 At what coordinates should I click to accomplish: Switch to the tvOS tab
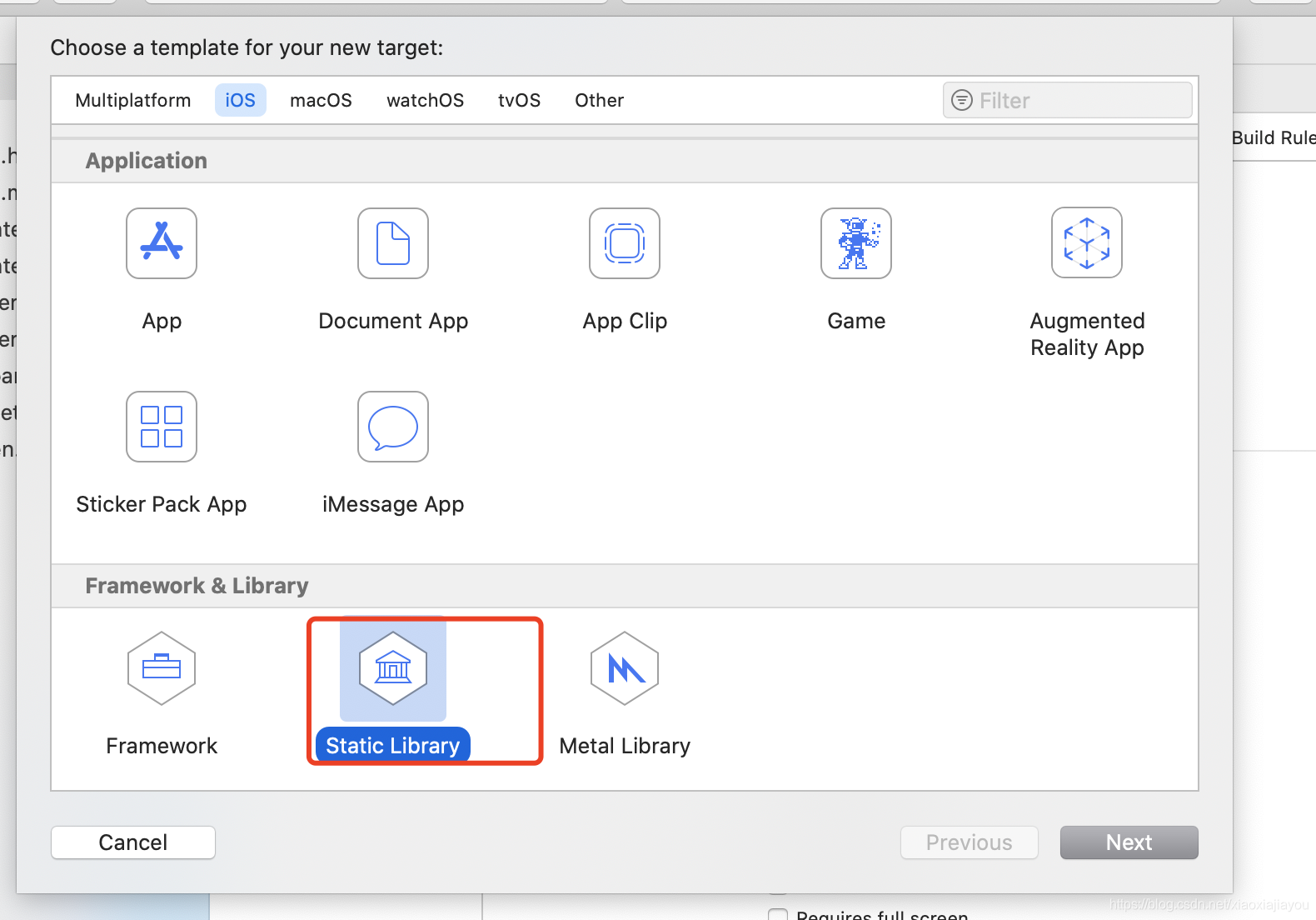click(x=520, y=100)
